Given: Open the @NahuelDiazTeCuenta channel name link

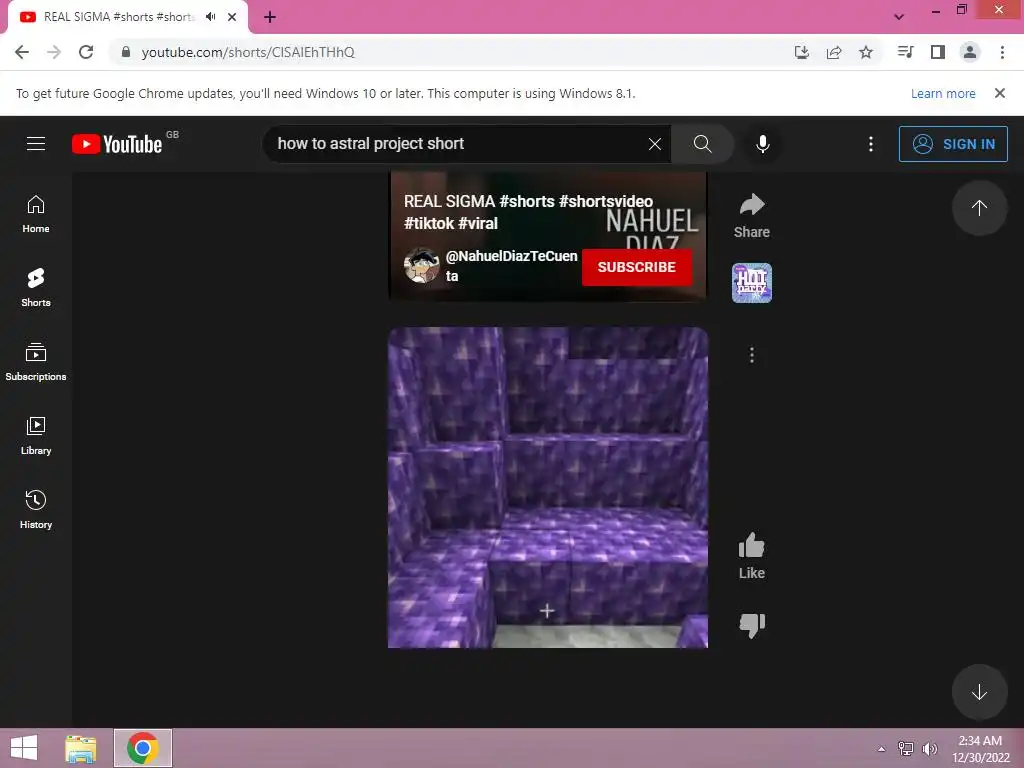Looking at the screenshot, I should 511,266.
